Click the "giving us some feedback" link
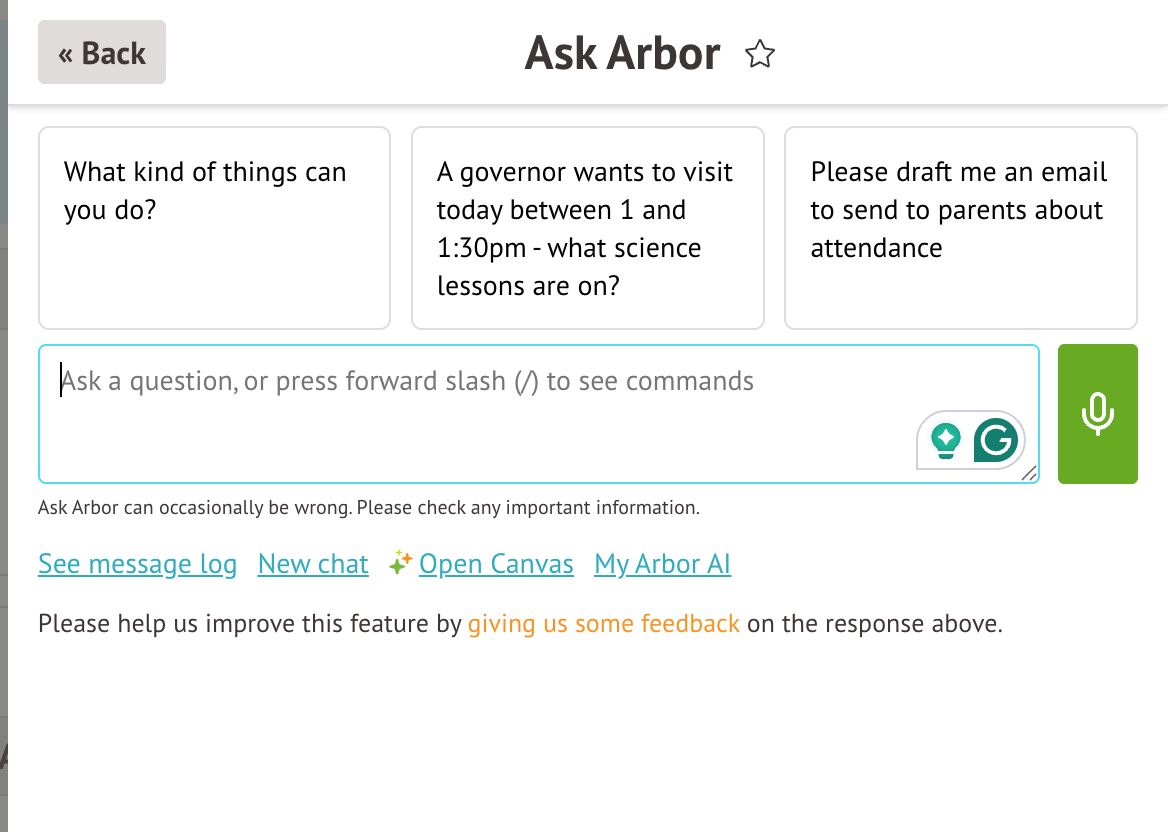Viewport: 1168px width, 832px height. [x=603, y=625]
